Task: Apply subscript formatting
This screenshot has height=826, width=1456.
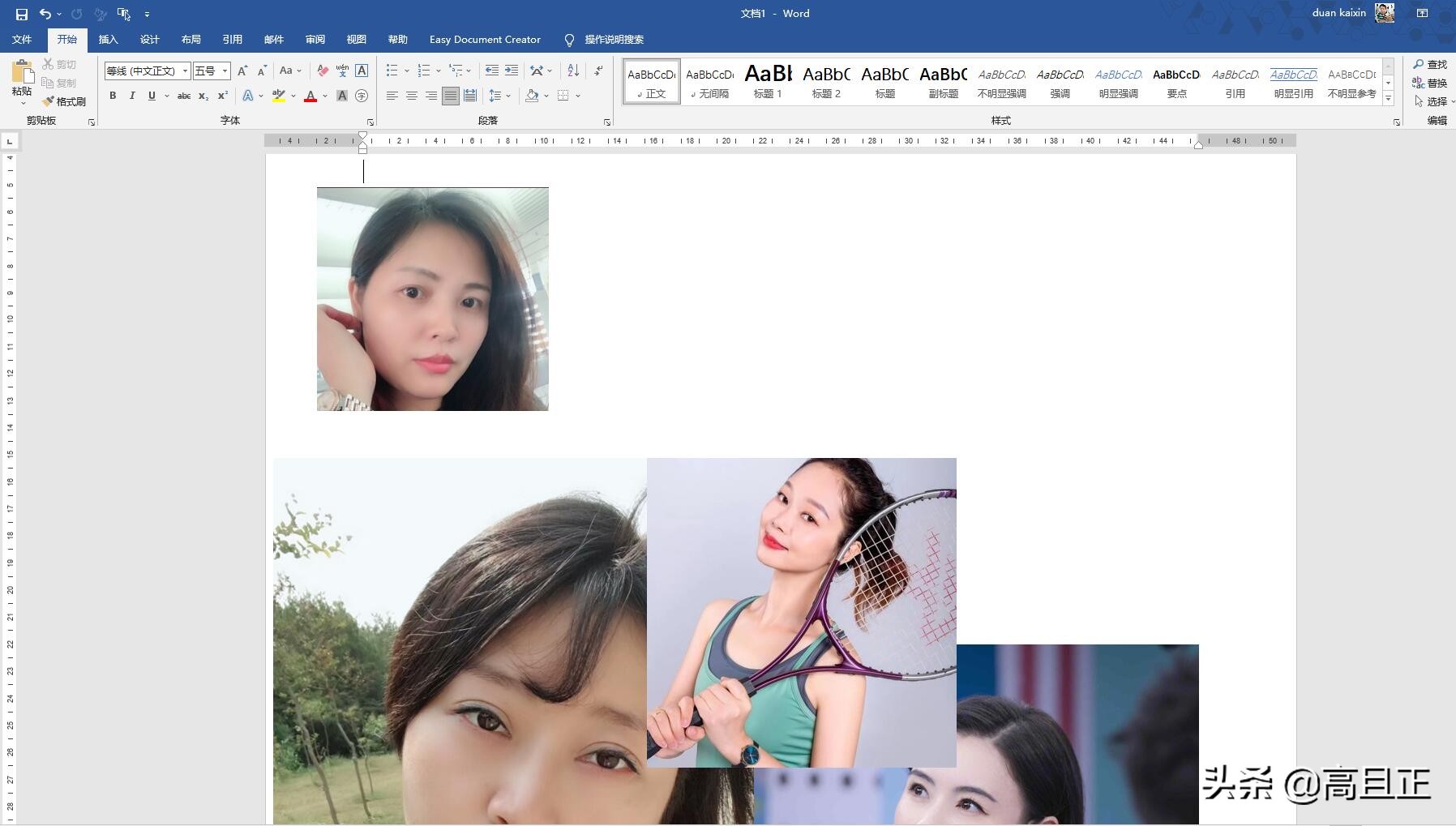Action: click(202, 96)
